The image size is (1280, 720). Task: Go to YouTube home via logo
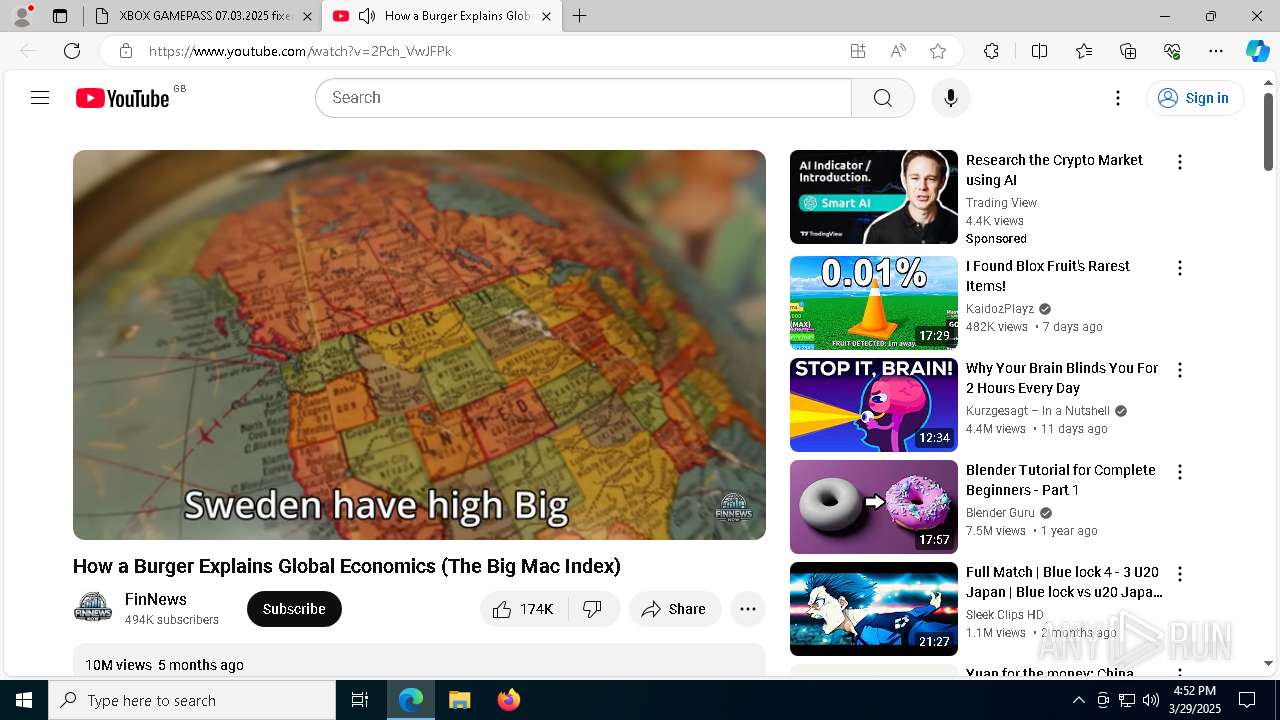[122, 98]
